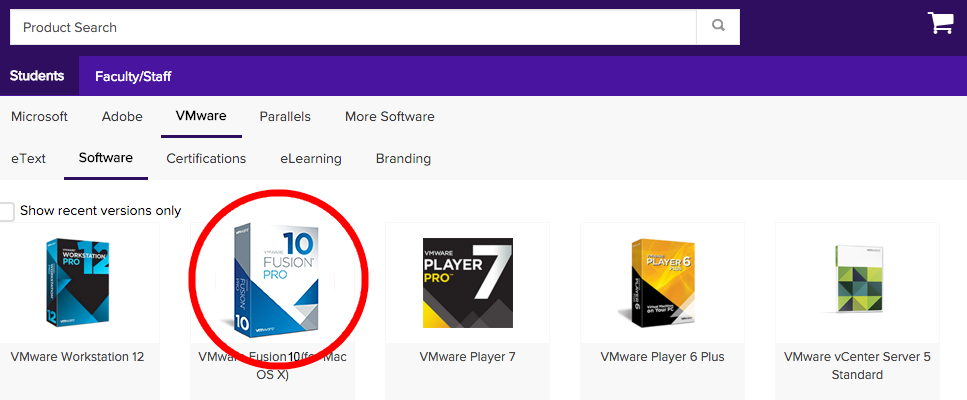Open the shopping cart
The width and height of the screenshot is (967, 400).
tap(940, 24)
